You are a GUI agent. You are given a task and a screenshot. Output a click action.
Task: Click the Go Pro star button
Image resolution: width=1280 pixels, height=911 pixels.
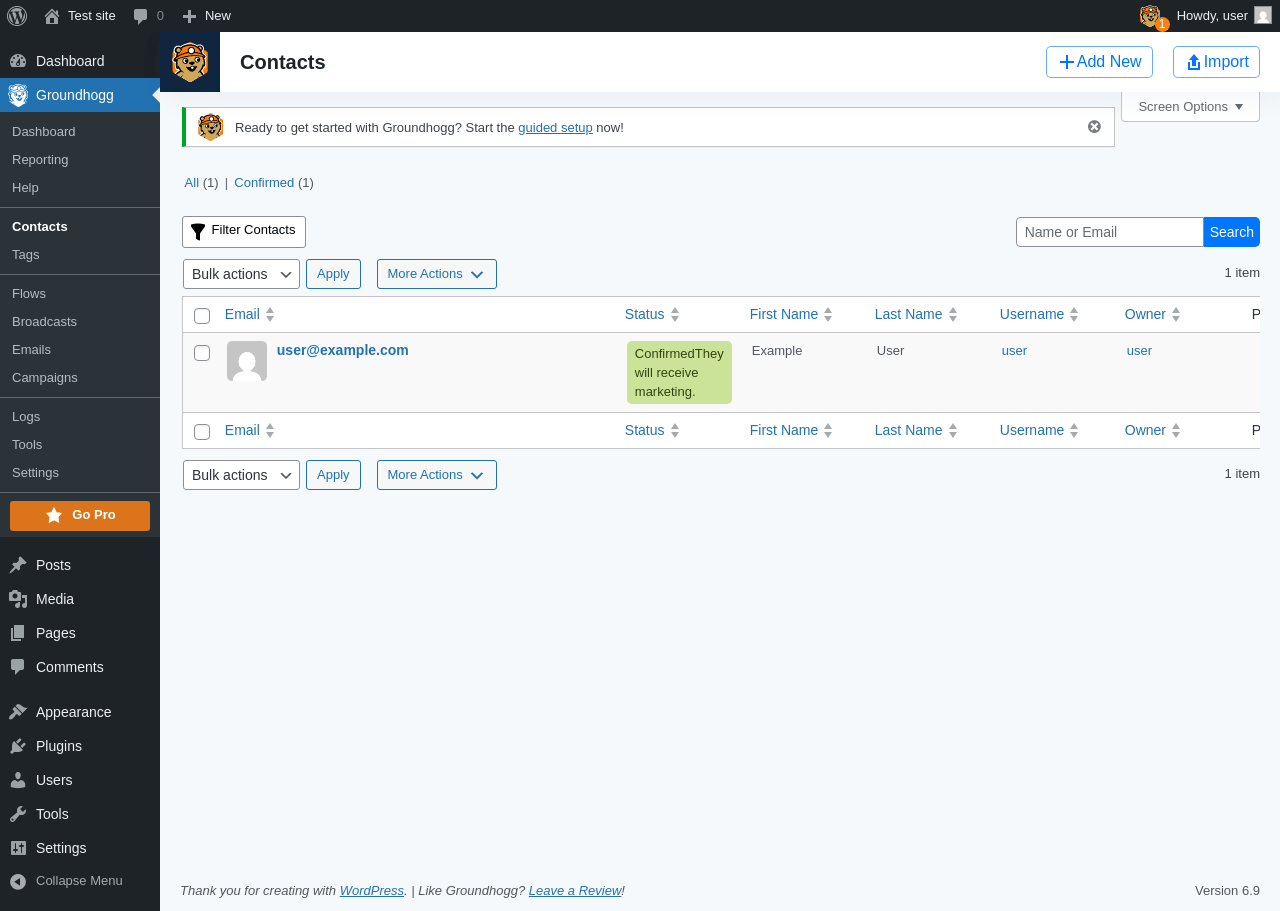pos(80,516)
